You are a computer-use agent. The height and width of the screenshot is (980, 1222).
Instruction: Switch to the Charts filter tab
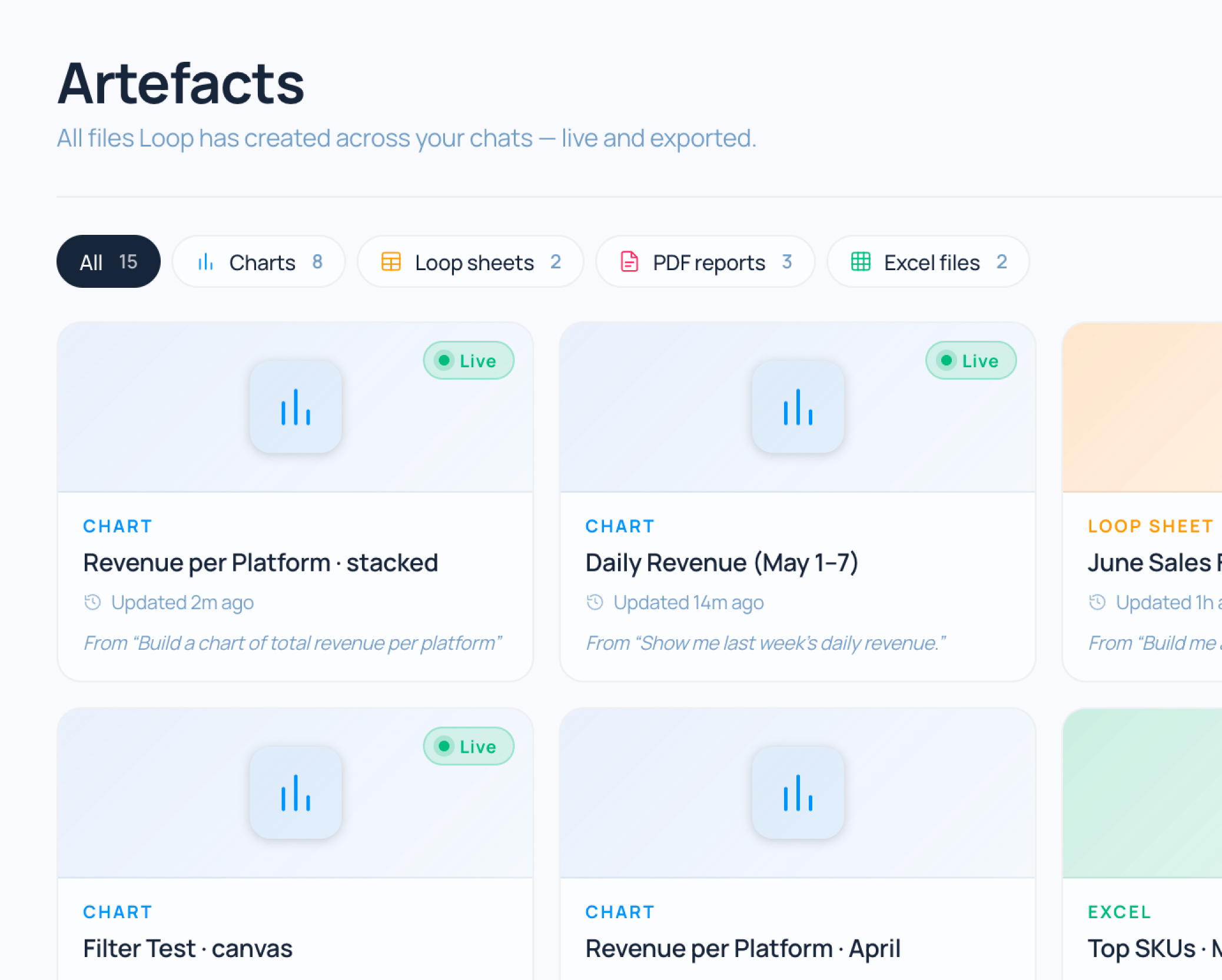pos(258,262)
